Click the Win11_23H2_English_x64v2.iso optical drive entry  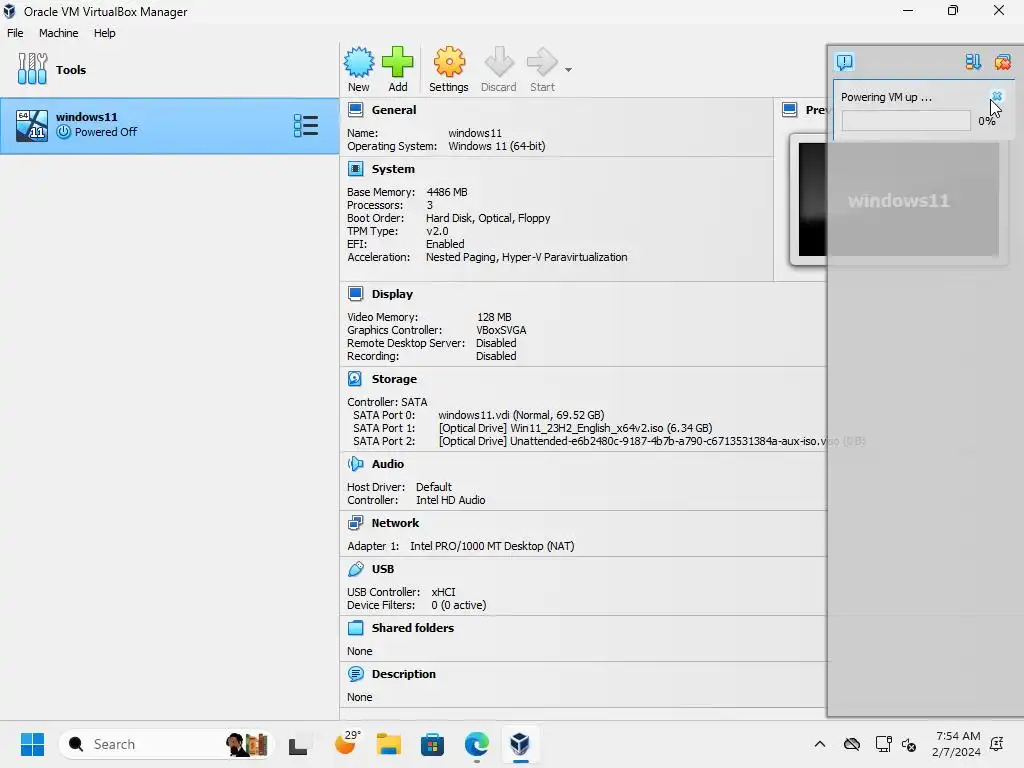(x=575, y=428)
